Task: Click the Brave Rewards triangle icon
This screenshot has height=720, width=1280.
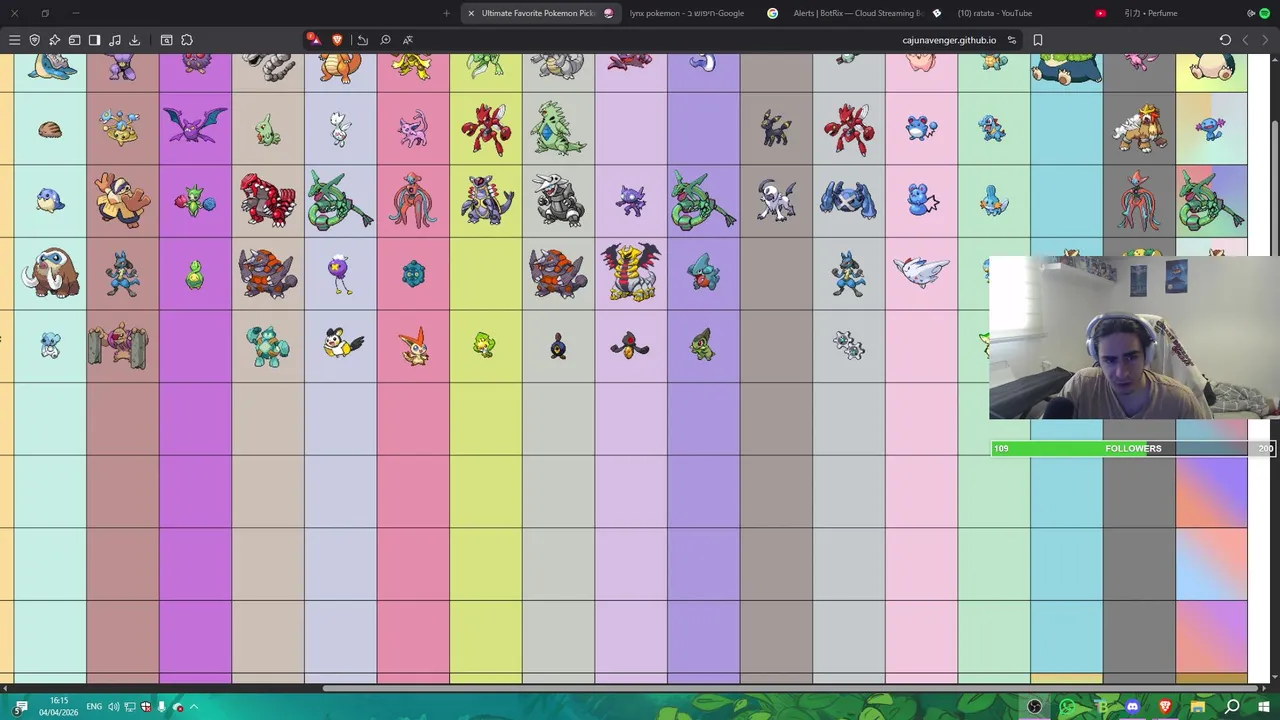Action: (x=314, y=40)
